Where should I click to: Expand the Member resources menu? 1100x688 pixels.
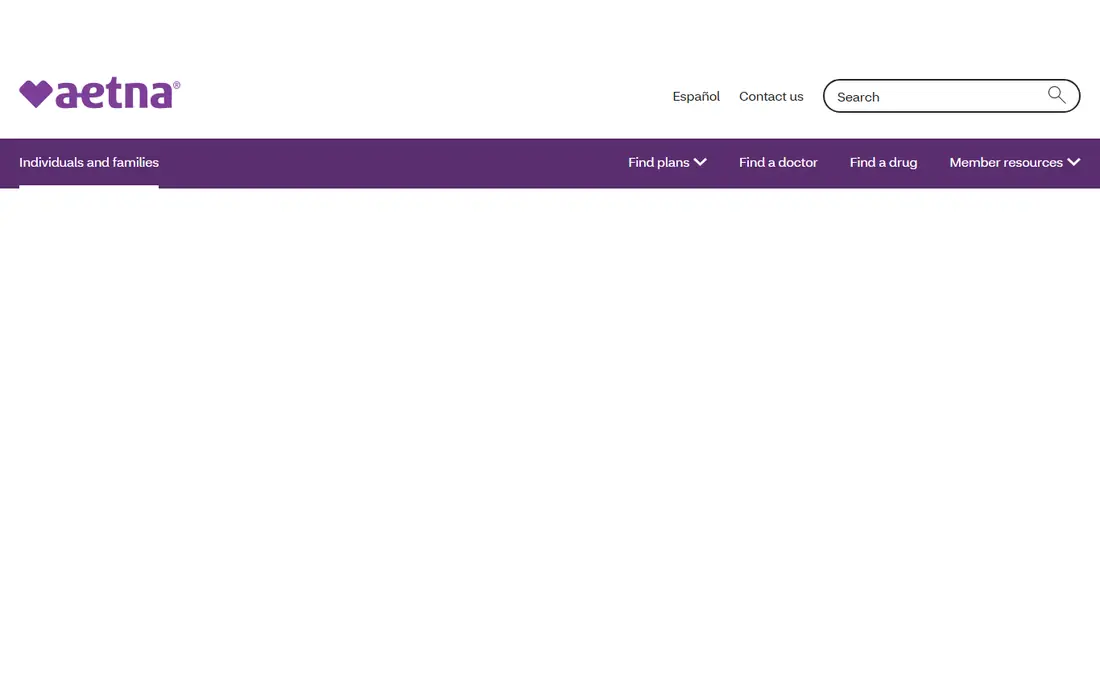coord(1014,162)
